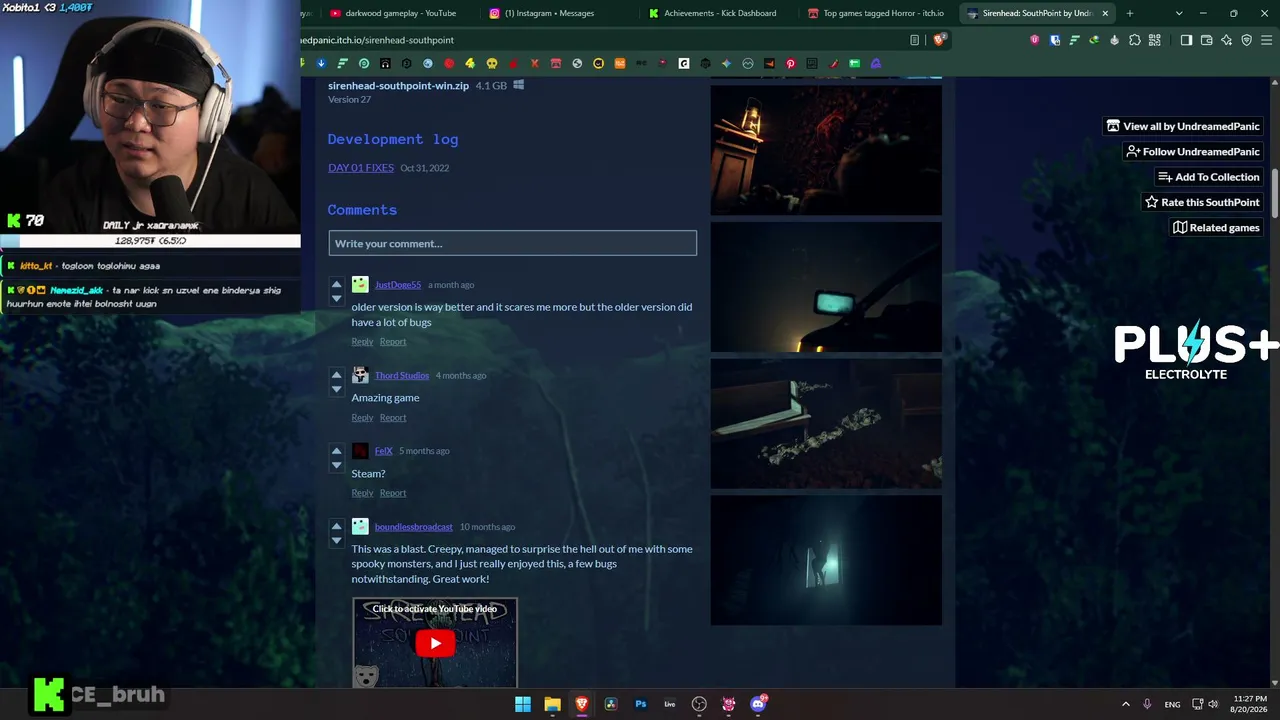Open Discord from the taskbar

point(758,704)
